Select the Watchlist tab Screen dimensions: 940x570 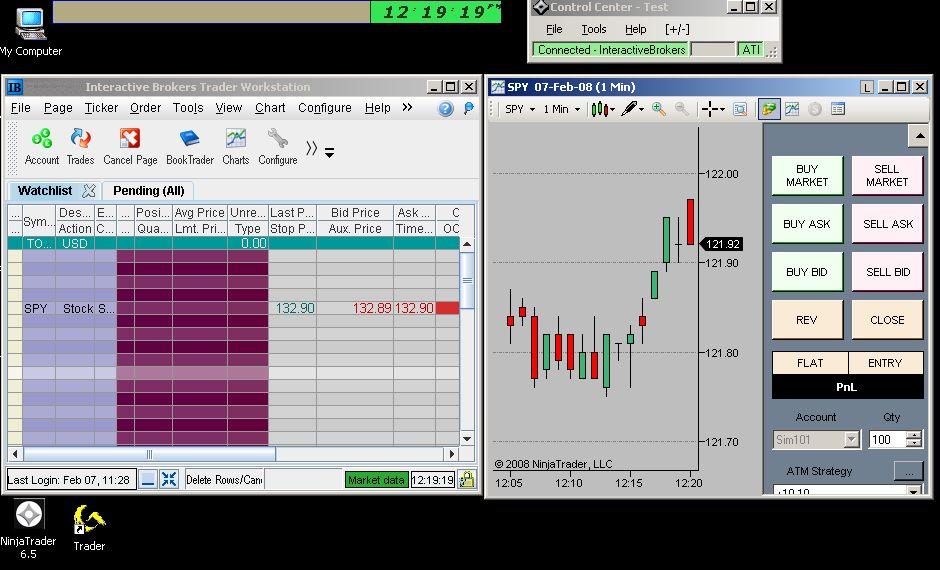(x=45, y=191)
